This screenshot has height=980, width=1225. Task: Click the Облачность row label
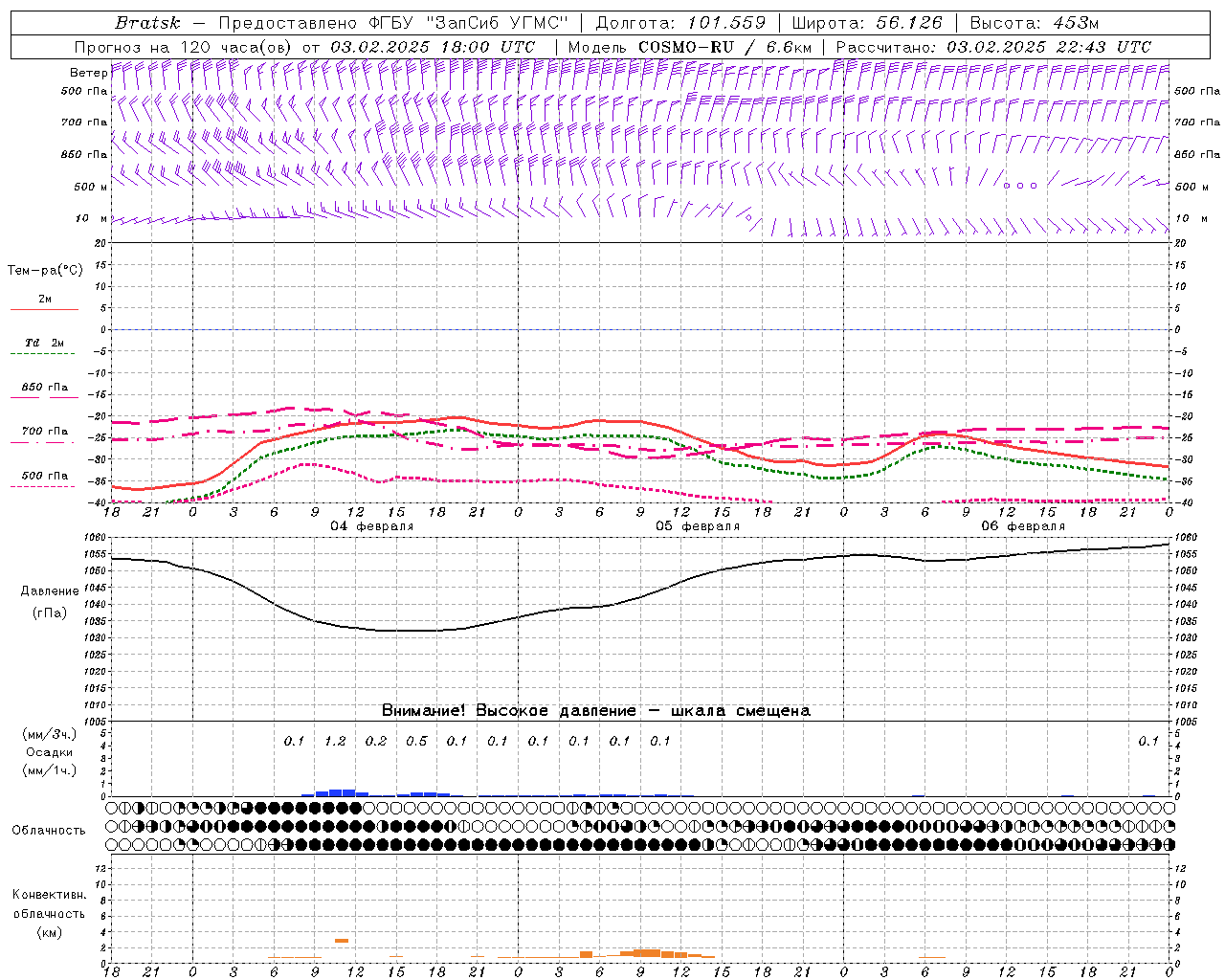(x=49, y=831)
